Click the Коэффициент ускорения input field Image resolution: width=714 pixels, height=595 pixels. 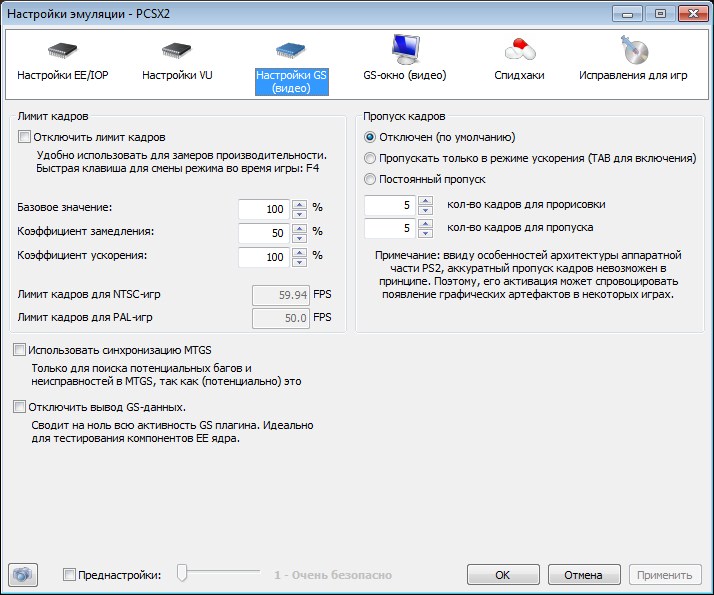click(264, 257)
